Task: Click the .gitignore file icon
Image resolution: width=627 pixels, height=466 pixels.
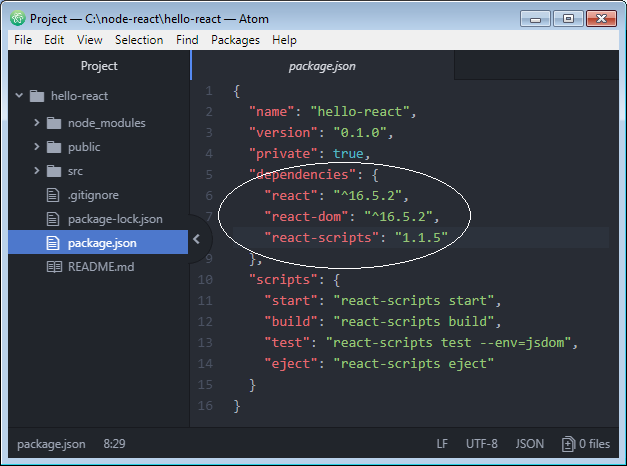Action: coord(53,195)
